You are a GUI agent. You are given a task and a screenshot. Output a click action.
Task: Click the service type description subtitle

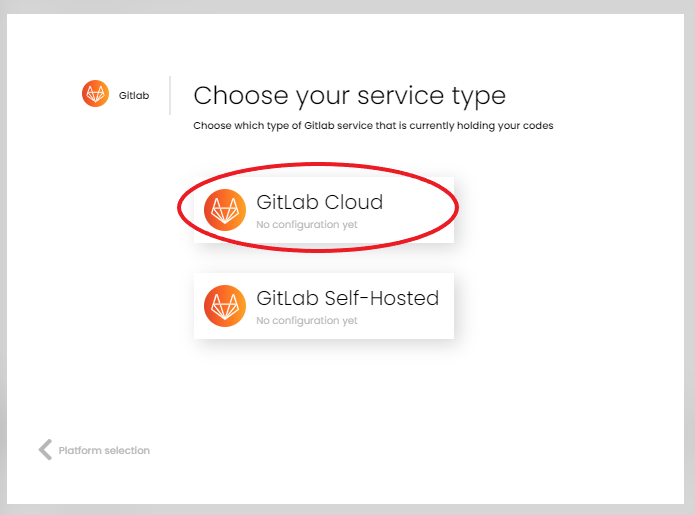(x=373, y=126)
